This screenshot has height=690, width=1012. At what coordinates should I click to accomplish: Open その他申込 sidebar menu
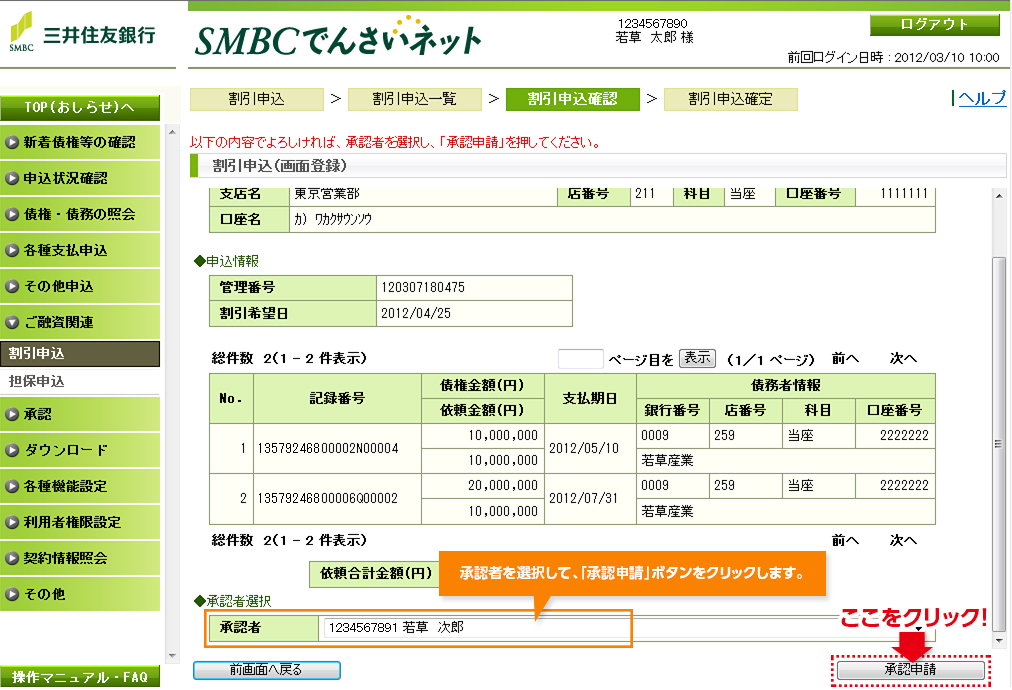[x=80, y=286]
